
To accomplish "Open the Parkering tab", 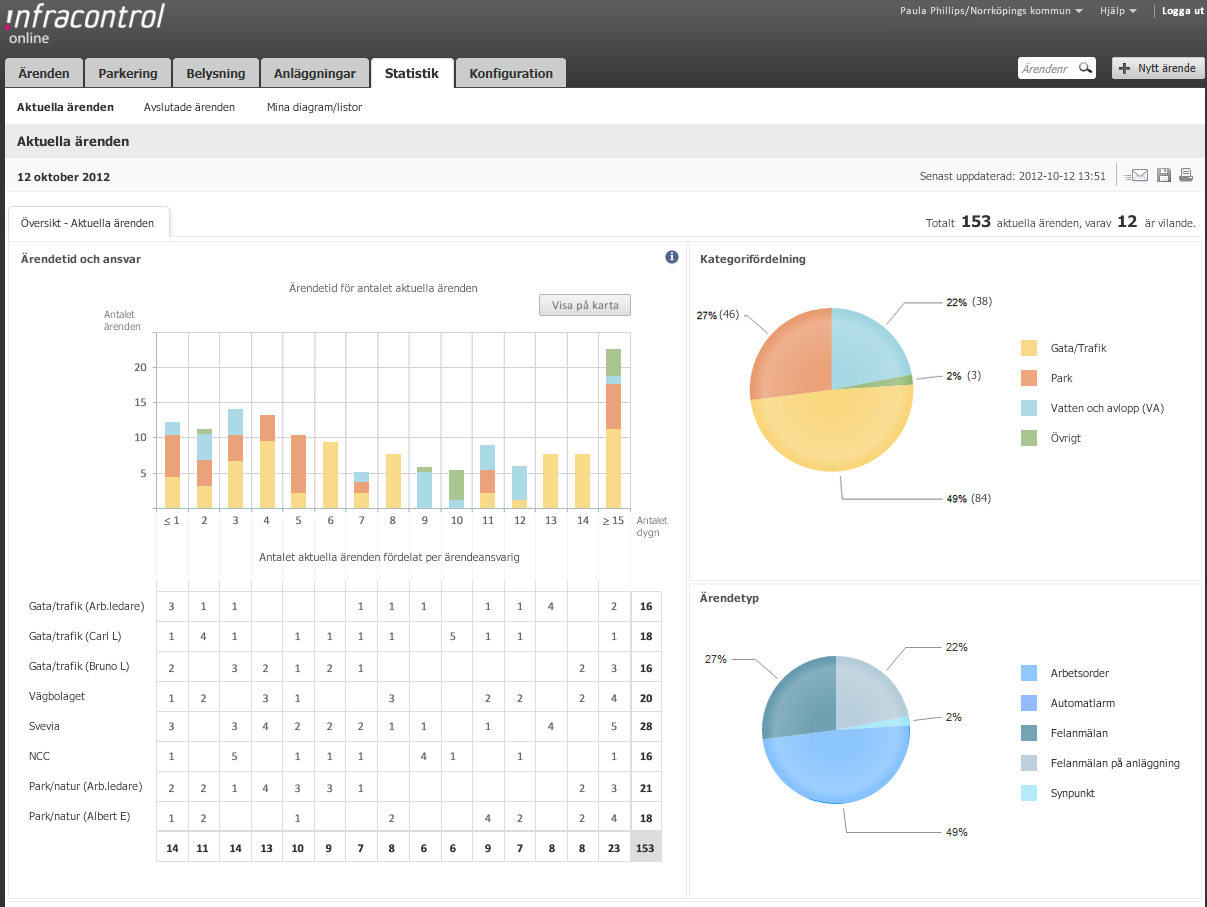I will [x=128, y=73].
